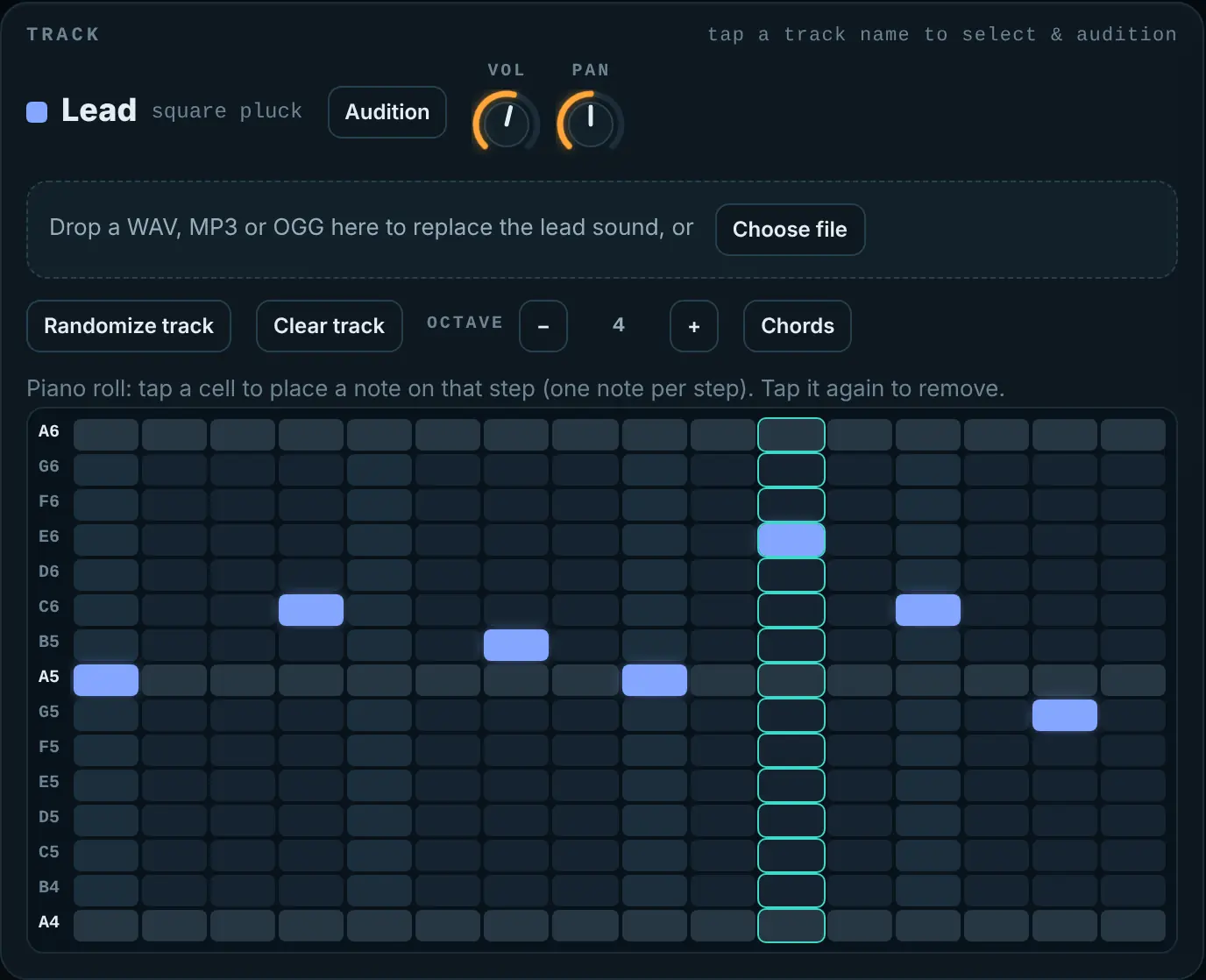Remove the E6 note in the highlighted column

791,540
